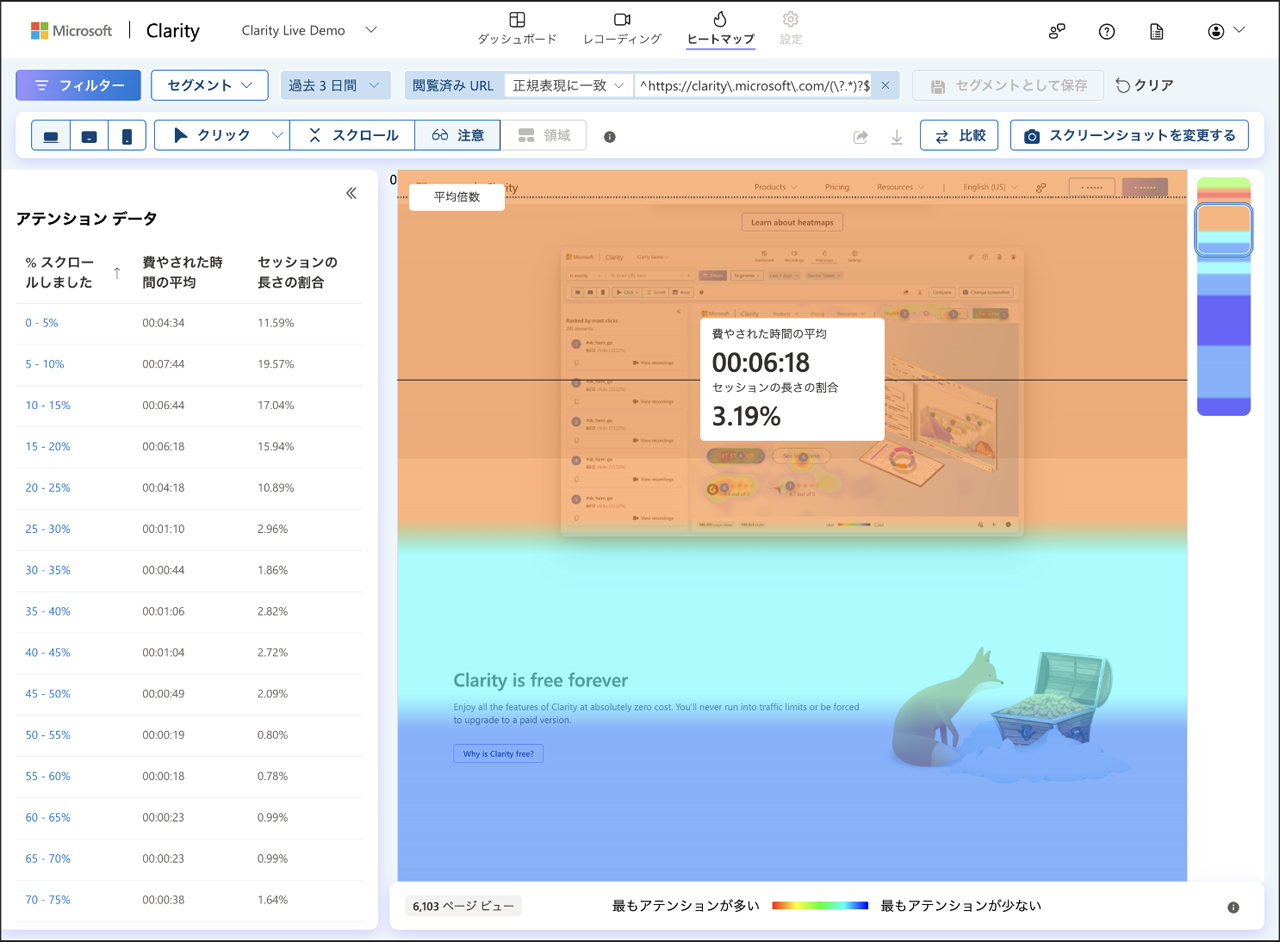Select the mobile device view icon
This screenshot has width=1280, height=942.
pyautogui.click(x=127, y=136)
